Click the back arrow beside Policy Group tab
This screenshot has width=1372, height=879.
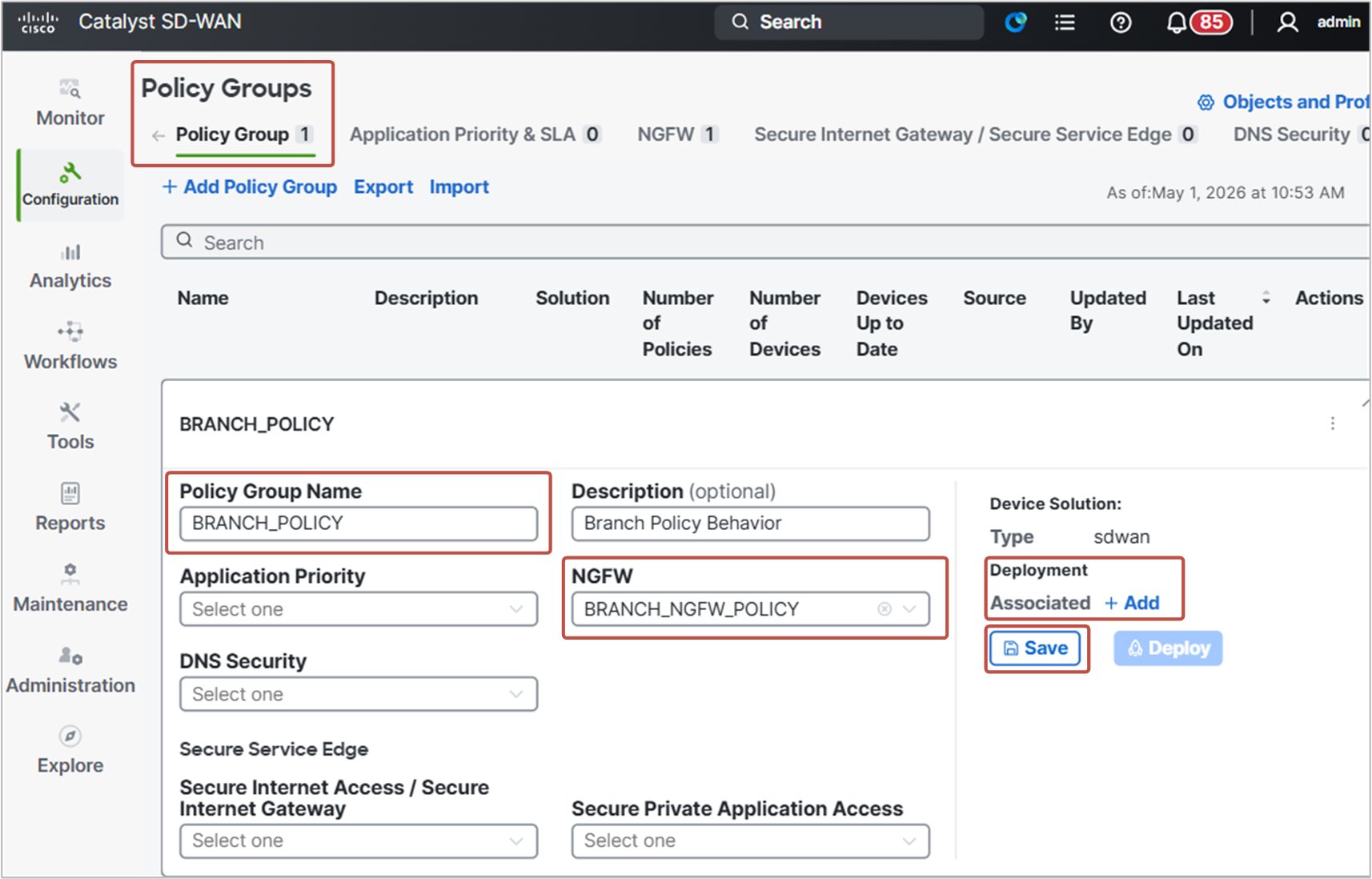coord(158,135)
